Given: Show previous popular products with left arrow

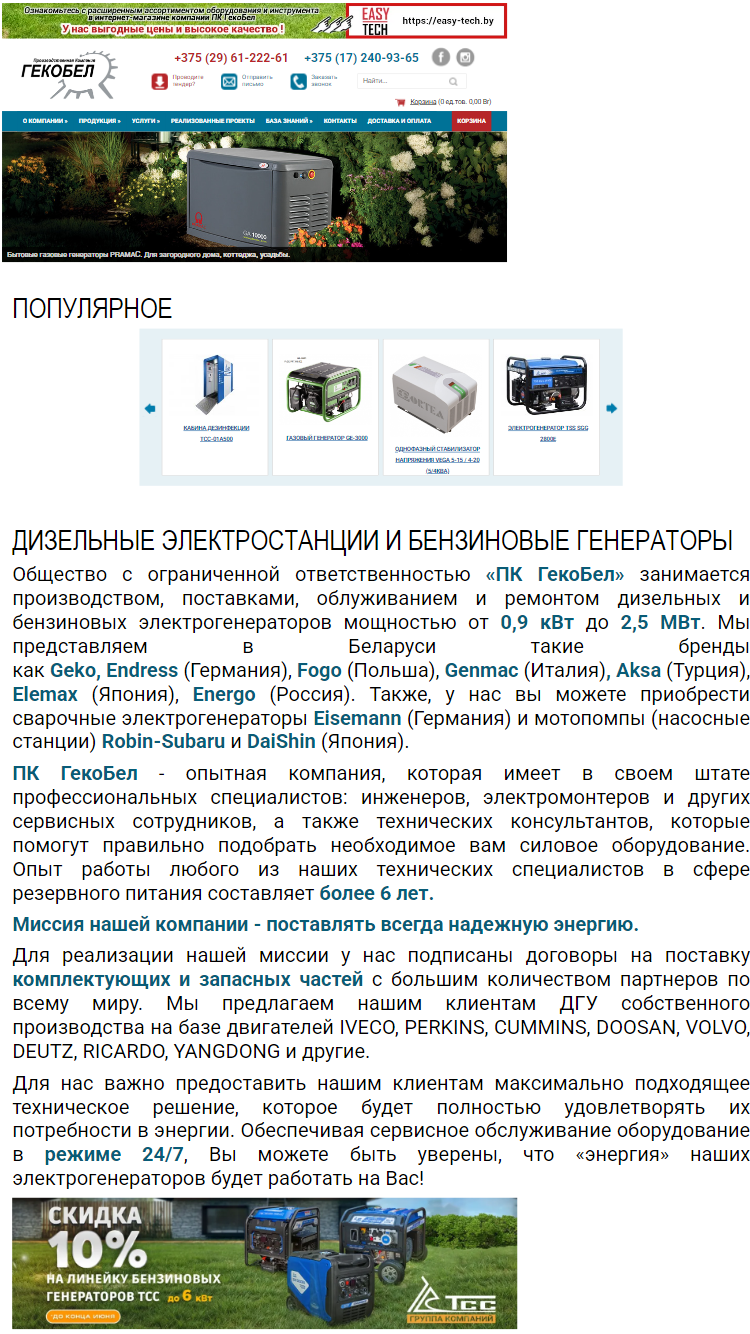Looking at the screenshot, I should (150, 408).
